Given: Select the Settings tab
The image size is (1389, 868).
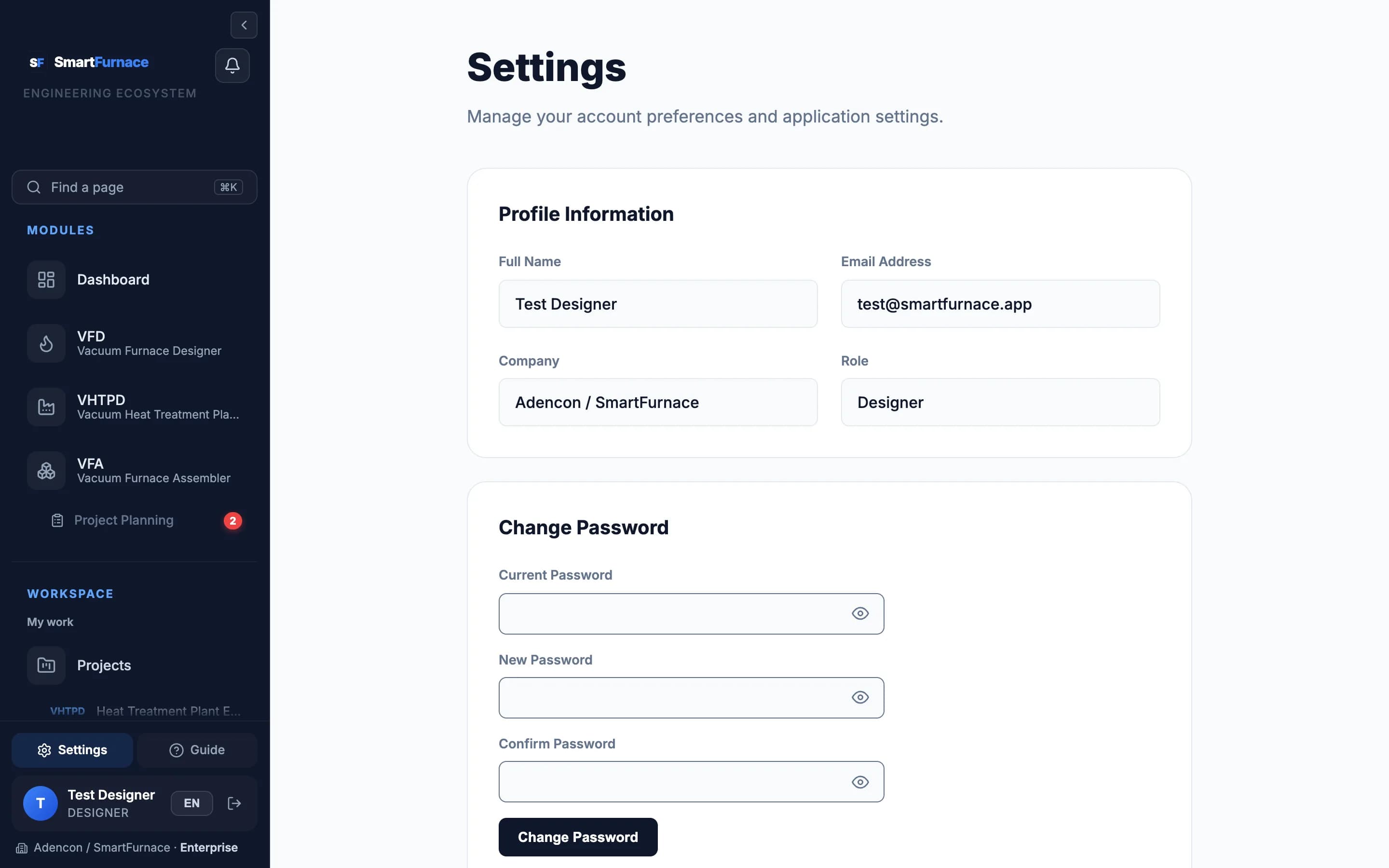Looking at the screenshot, I should (72, 750).
